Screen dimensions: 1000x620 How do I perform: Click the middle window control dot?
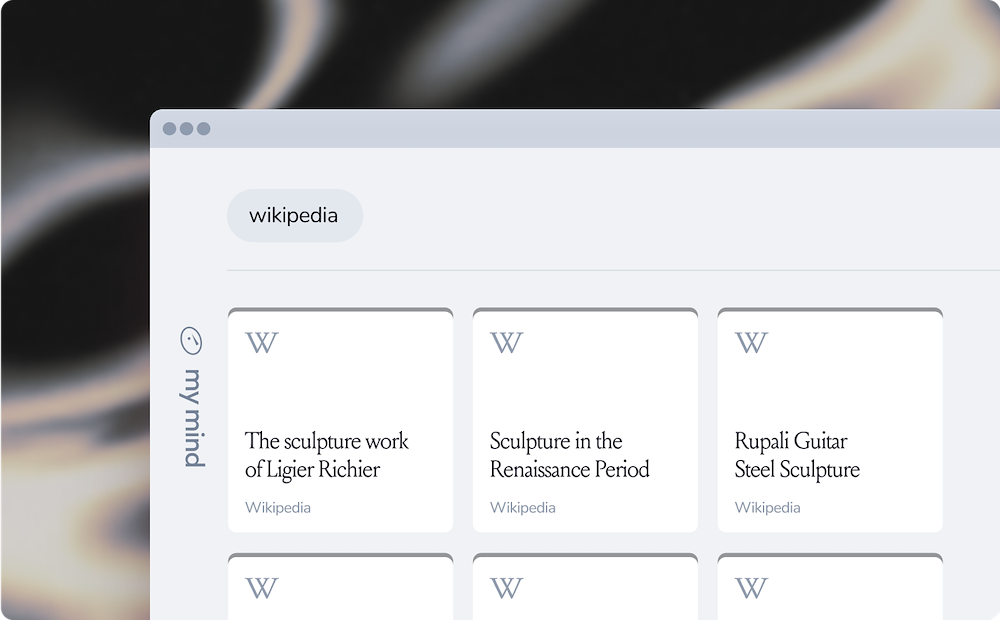pyautogui.click(x=186, y=129)
